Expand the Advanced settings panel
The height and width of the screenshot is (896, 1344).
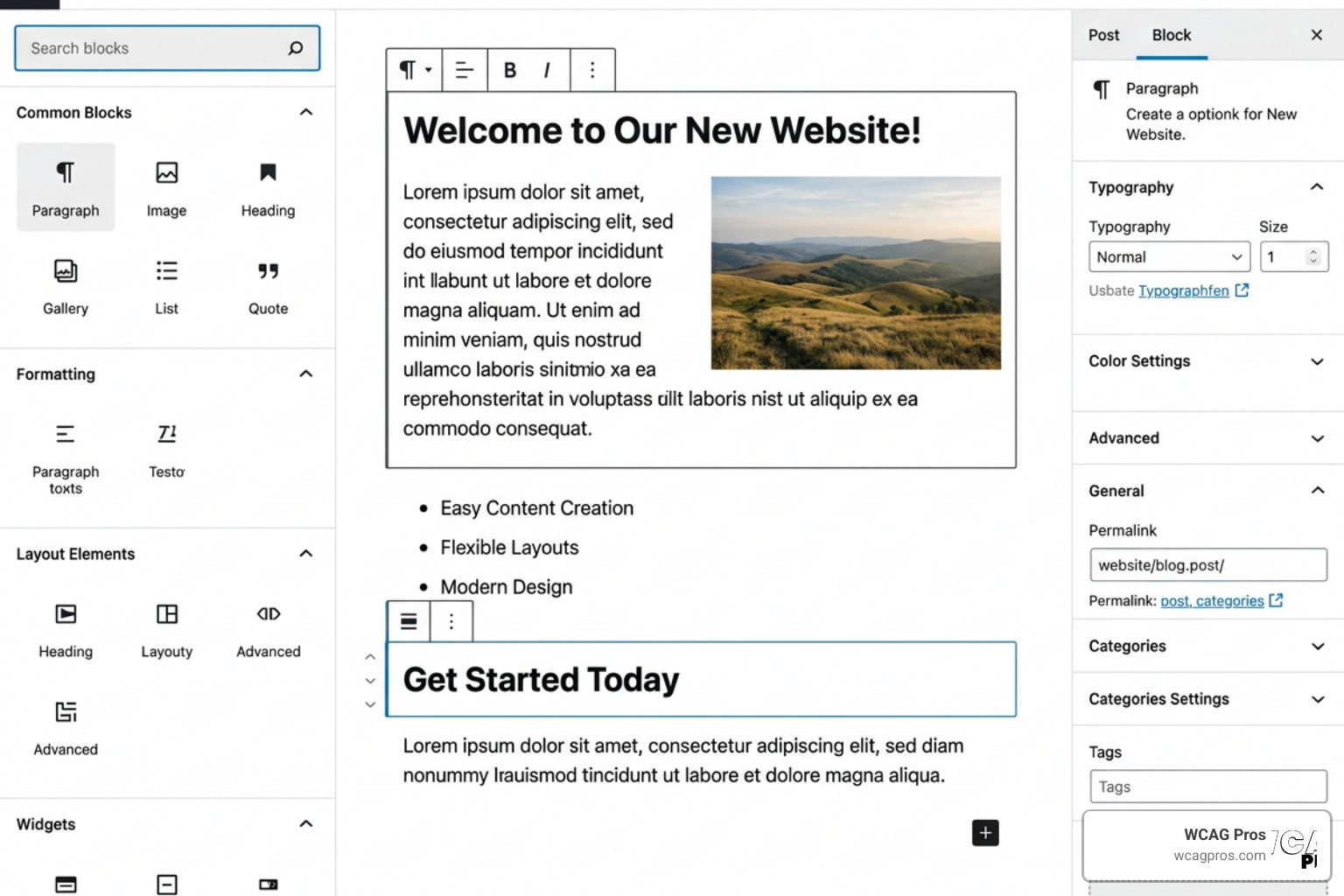click(x=1317, y=438)
